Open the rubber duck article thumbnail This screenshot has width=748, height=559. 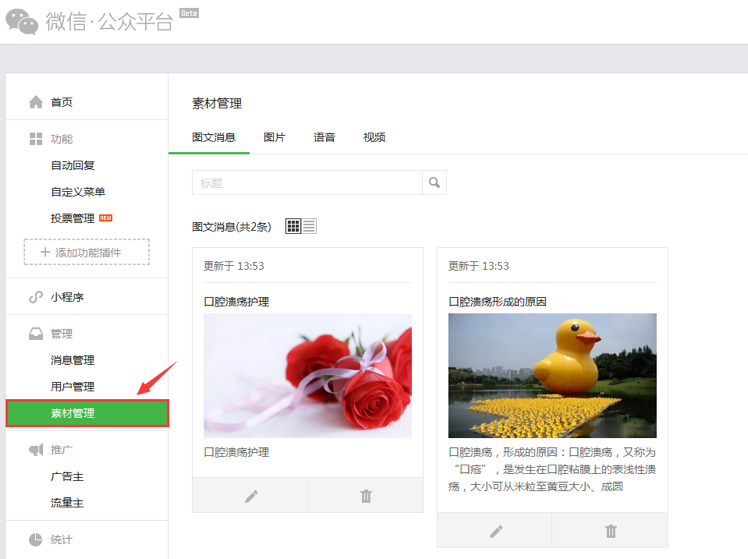552,375
